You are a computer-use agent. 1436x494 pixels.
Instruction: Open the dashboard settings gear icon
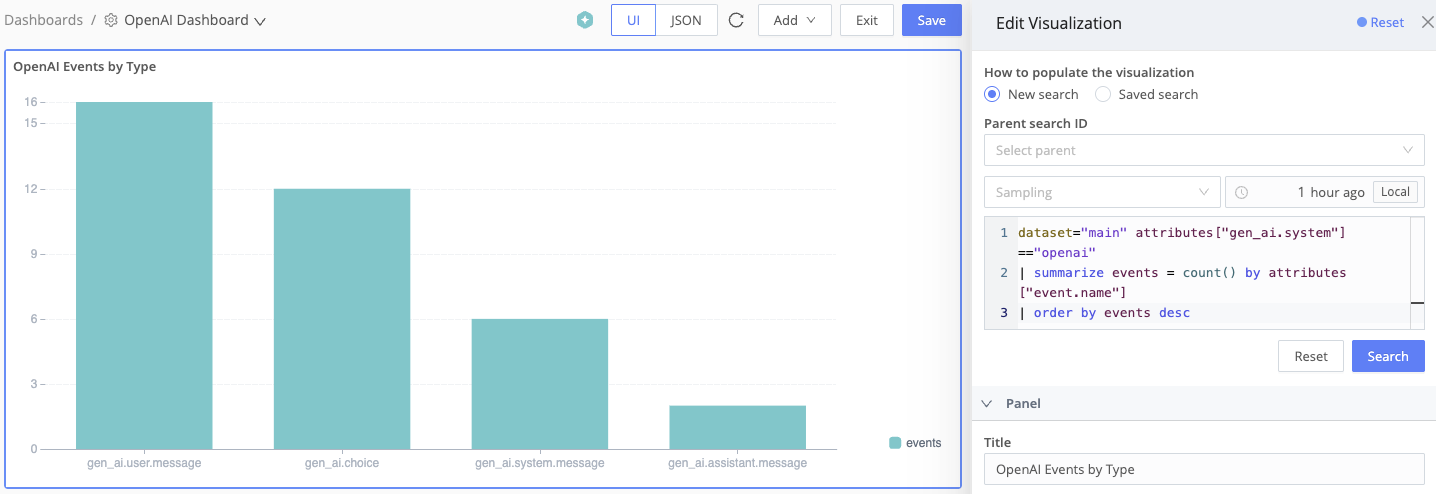click(111, 20)
